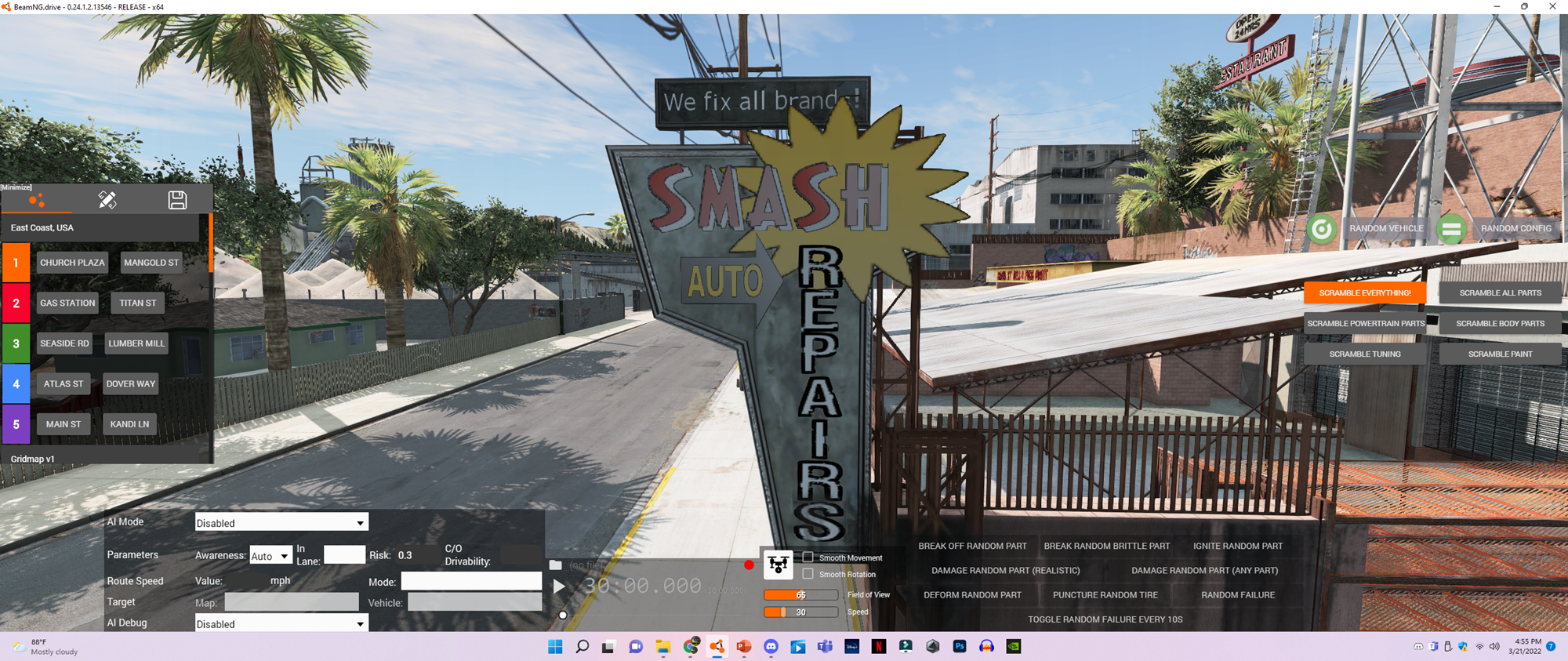Click Scramble Tuning button

[x=1365, y=354]
